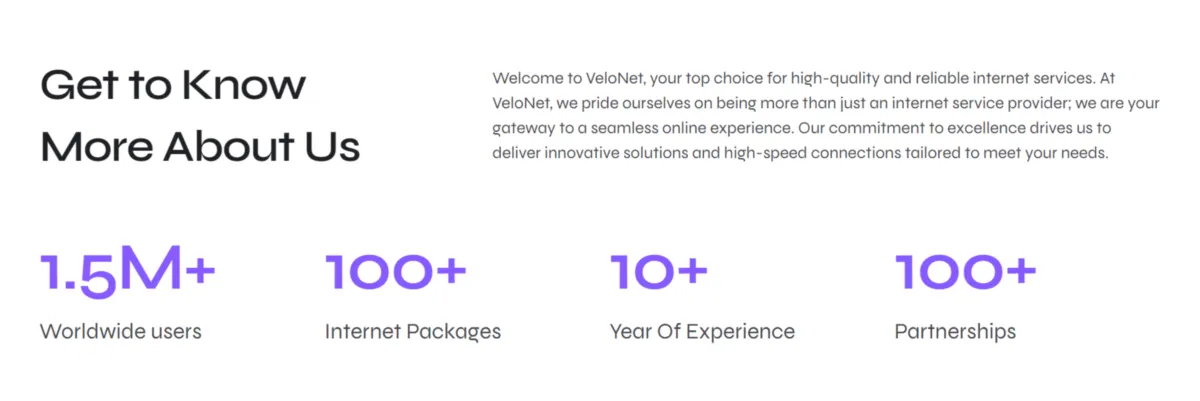Click the word "Us" in the heading

(332, 147)
